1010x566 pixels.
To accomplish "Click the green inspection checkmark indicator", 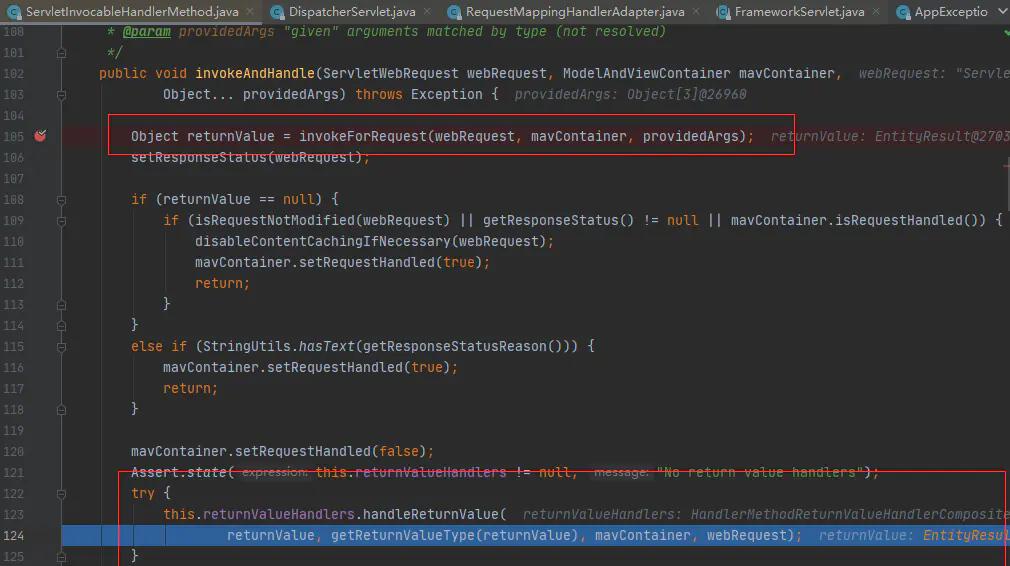I will click(1004, 32).
